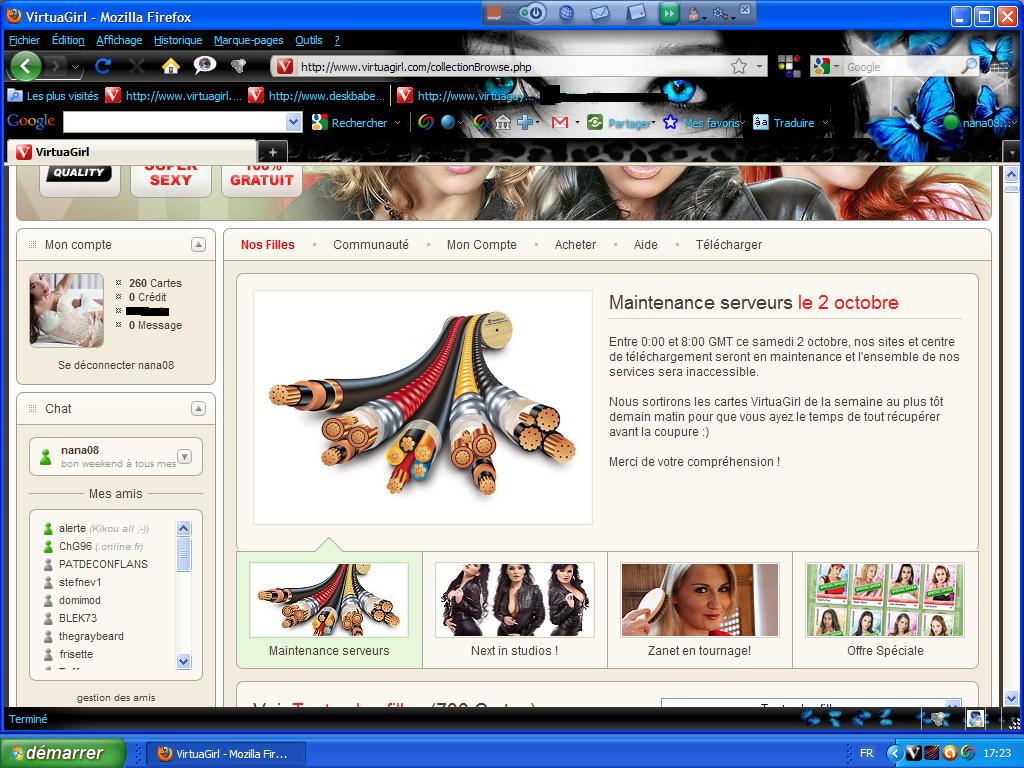The image size is (1024, 768).
Task: Open the Historique menu
Action: pyautogui.click(x=178, y=40)
